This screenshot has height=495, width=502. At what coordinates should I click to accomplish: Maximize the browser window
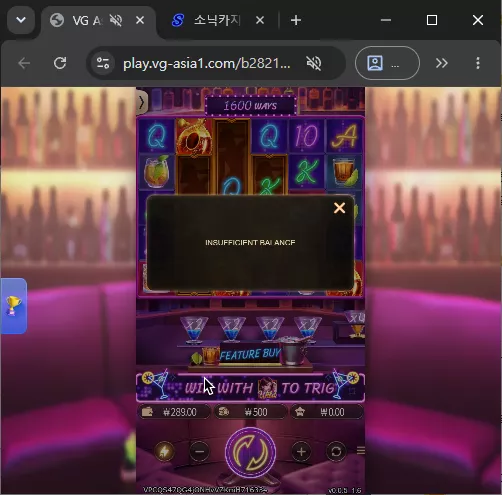click(432, 20)
